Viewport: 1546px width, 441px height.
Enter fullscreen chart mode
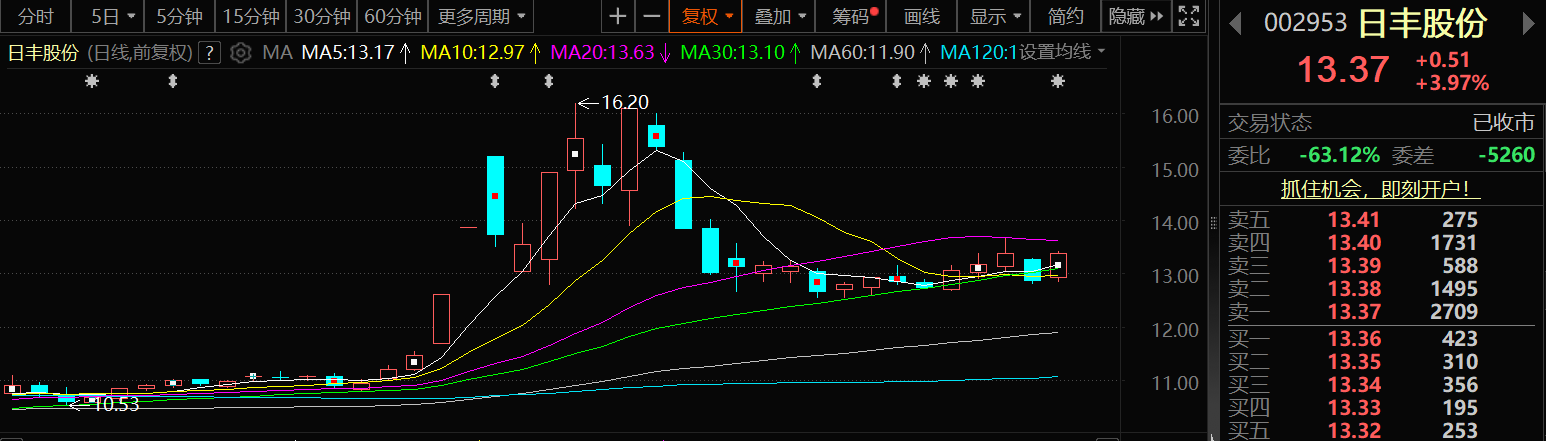pyautogui.click(x=1187, y=16)
